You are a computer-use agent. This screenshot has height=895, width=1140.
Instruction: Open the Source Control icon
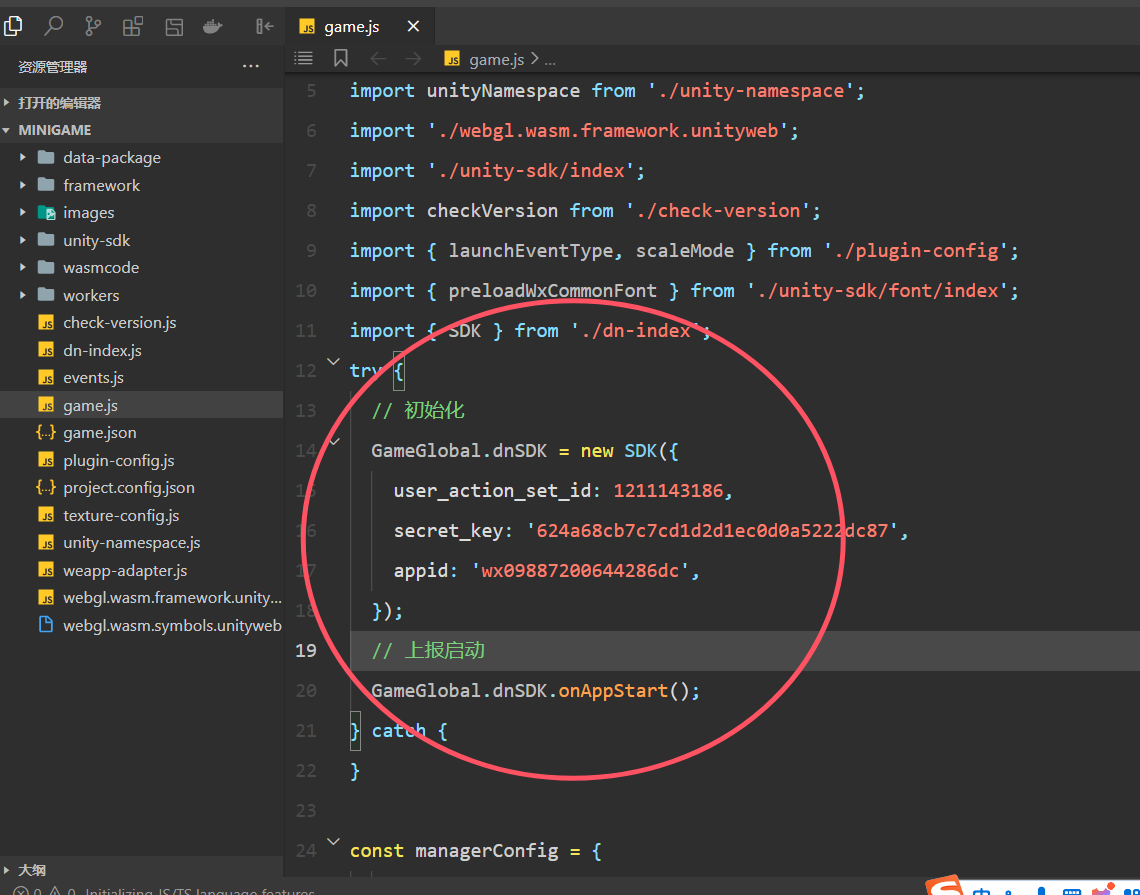point(93,27)
